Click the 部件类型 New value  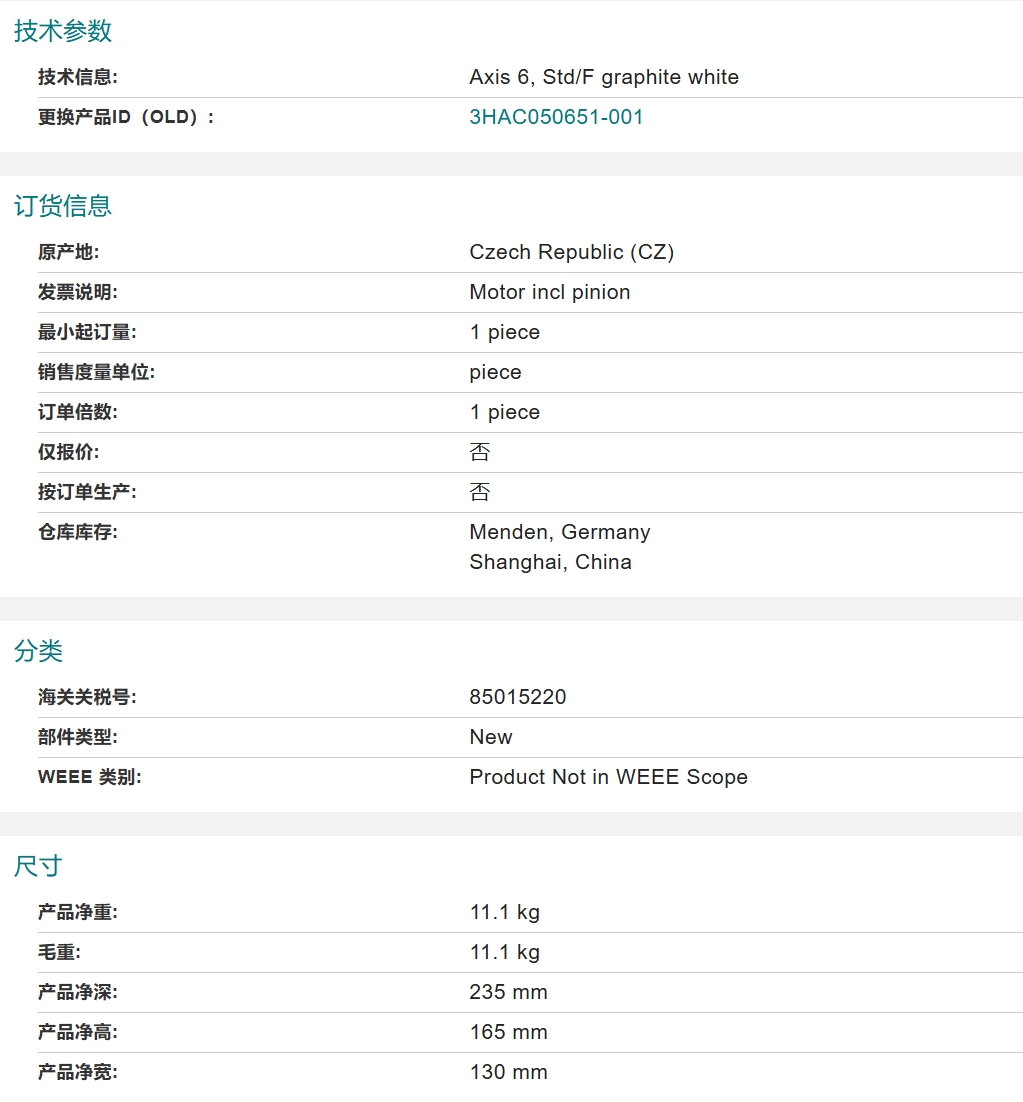[490, 737]
